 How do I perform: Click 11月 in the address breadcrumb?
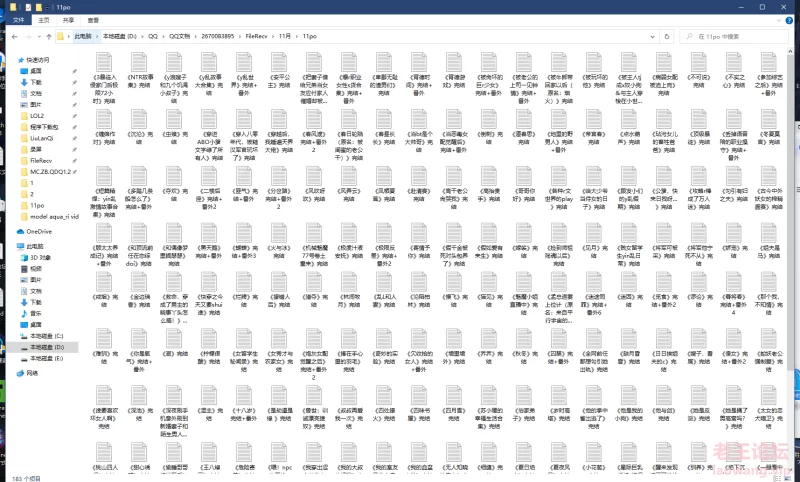(x=285, y=36)
